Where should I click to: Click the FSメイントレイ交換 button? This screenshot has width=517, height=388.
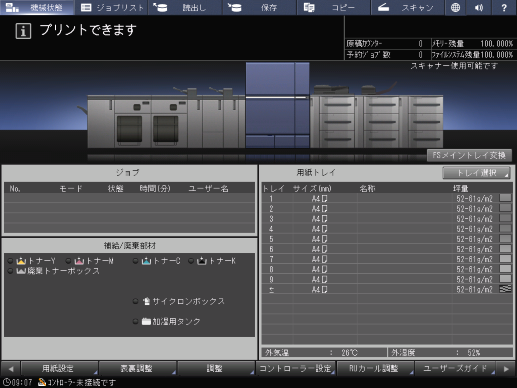coord(469,155)
